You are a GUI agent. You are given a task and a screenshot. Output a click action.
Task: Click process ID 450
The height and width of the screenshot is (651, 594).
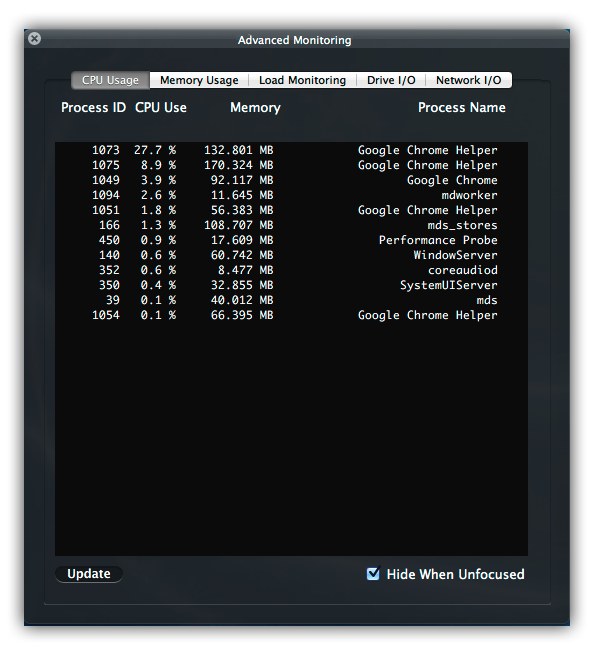[x=109, y=240]
